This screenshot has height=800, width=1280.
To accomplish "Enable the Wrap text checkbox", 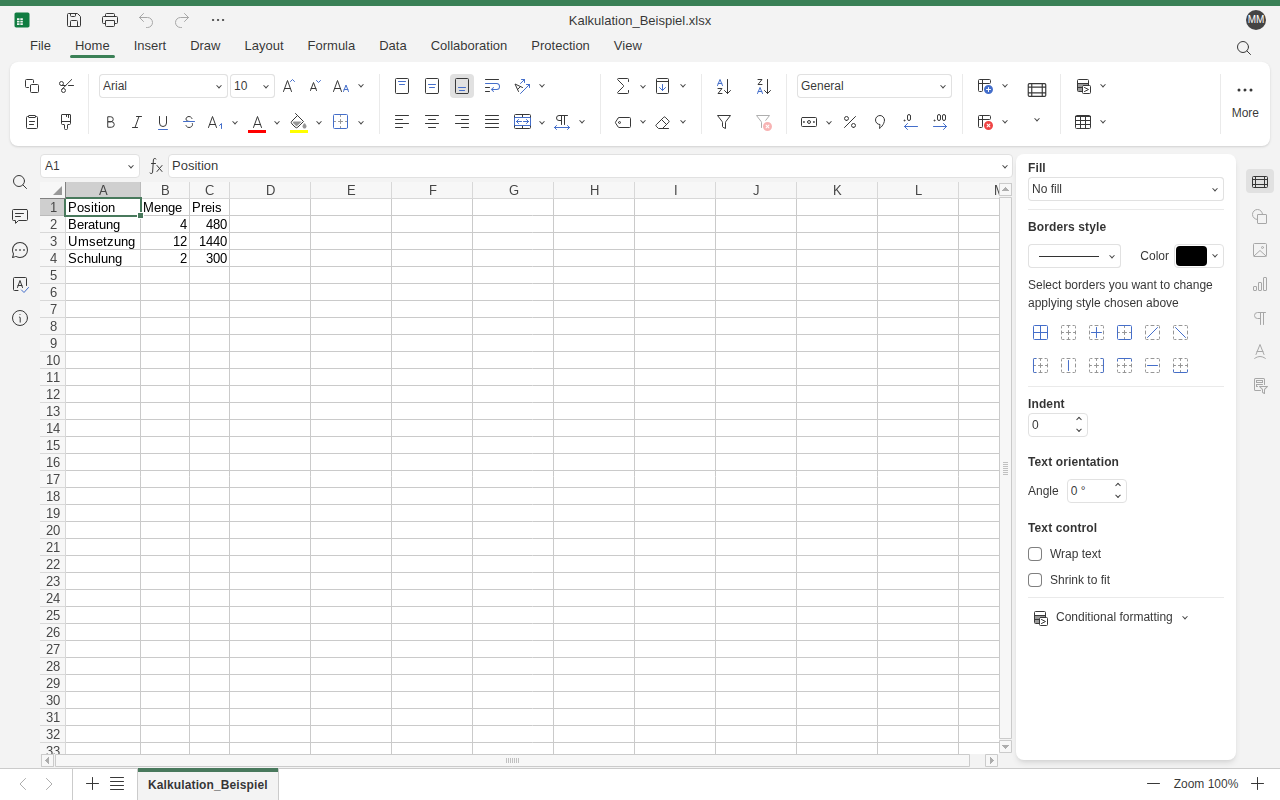I will pyautogui.click(x=1035, y=554).
